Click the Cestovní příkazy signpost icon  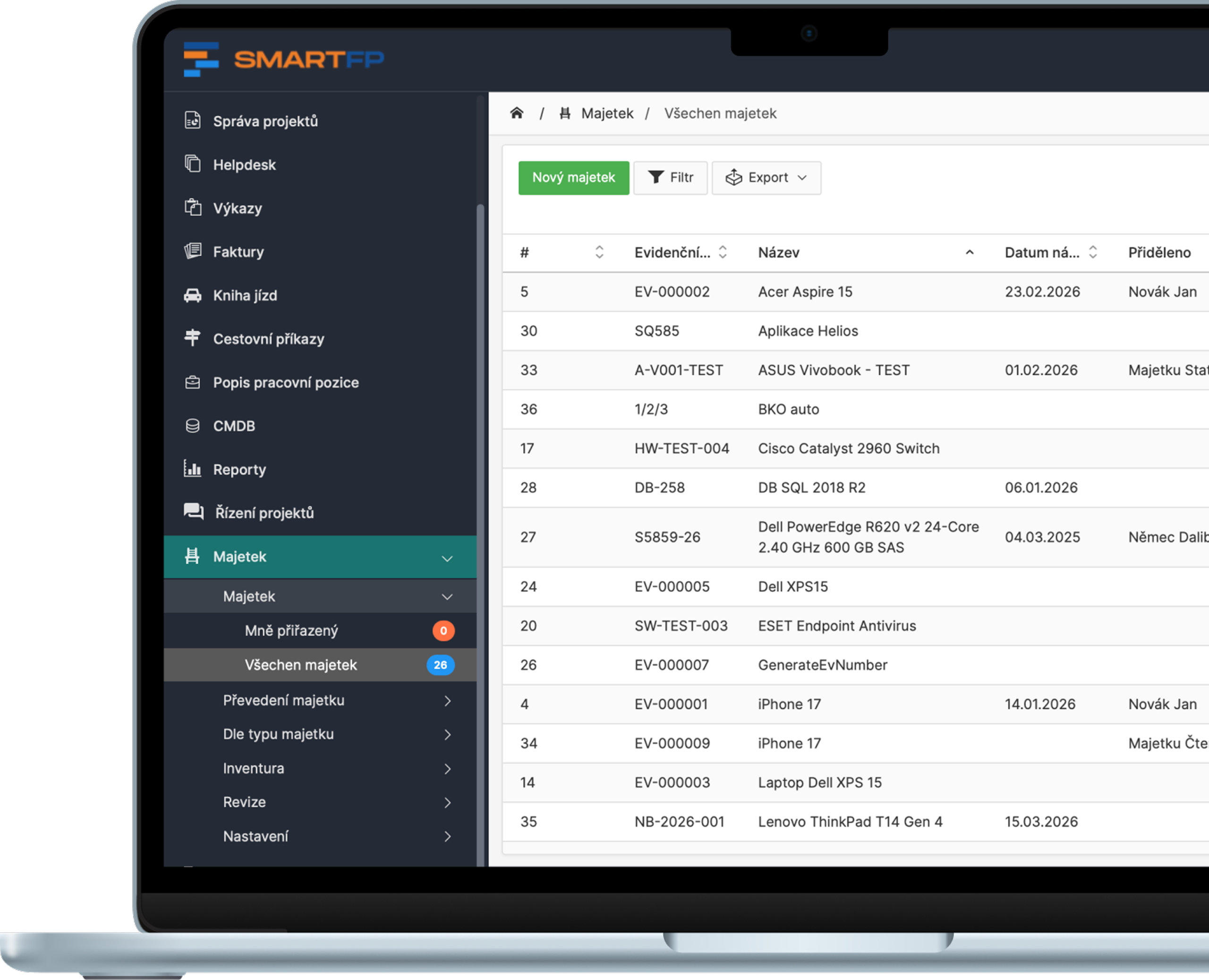193,338
